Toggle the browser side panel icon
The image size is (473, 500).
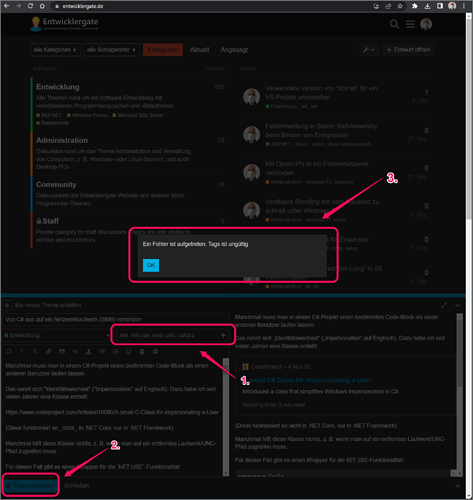point(440,6)
